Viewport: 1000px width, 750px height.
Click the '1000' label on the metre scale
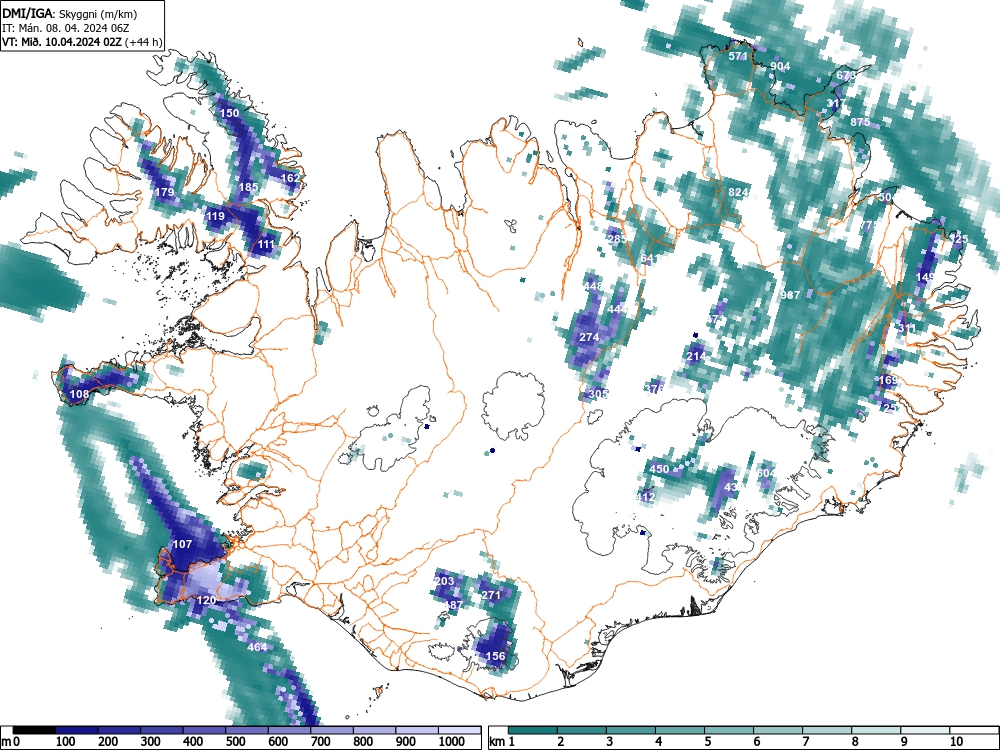point(452,741)
